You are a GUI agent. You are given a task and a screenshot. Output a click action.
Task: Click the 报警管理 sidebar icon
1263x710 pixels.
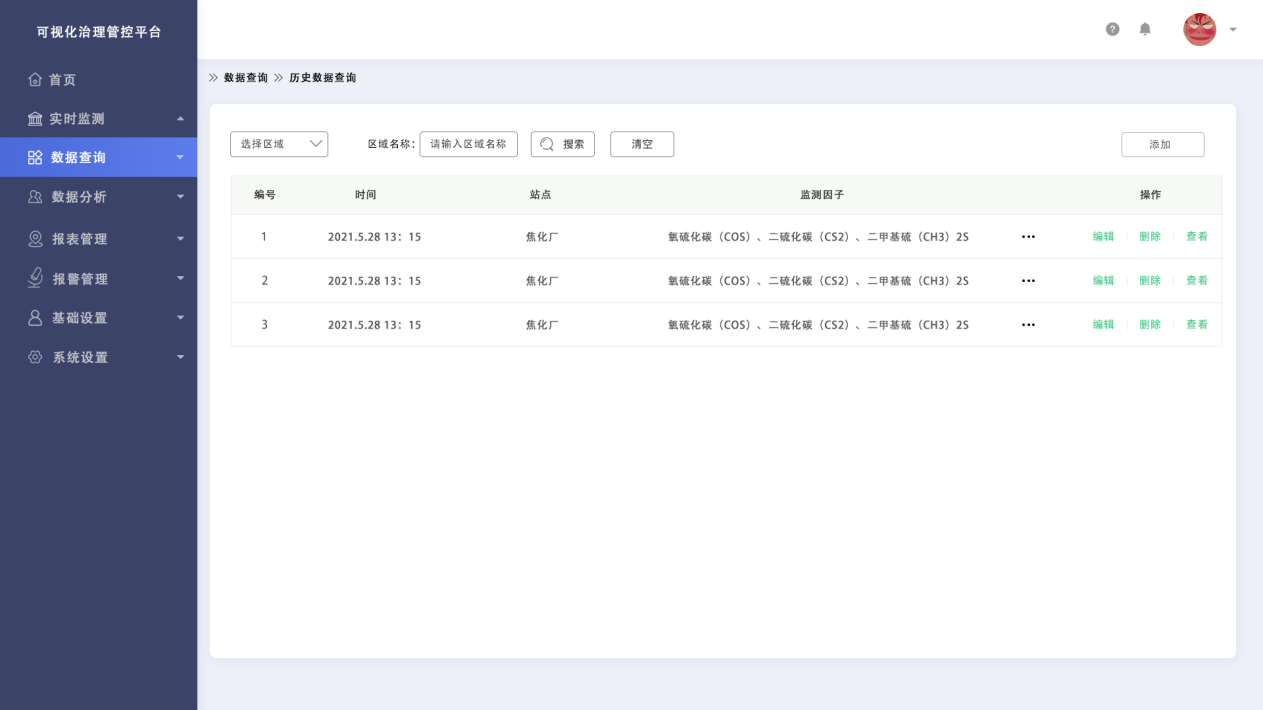coord(35,278)
